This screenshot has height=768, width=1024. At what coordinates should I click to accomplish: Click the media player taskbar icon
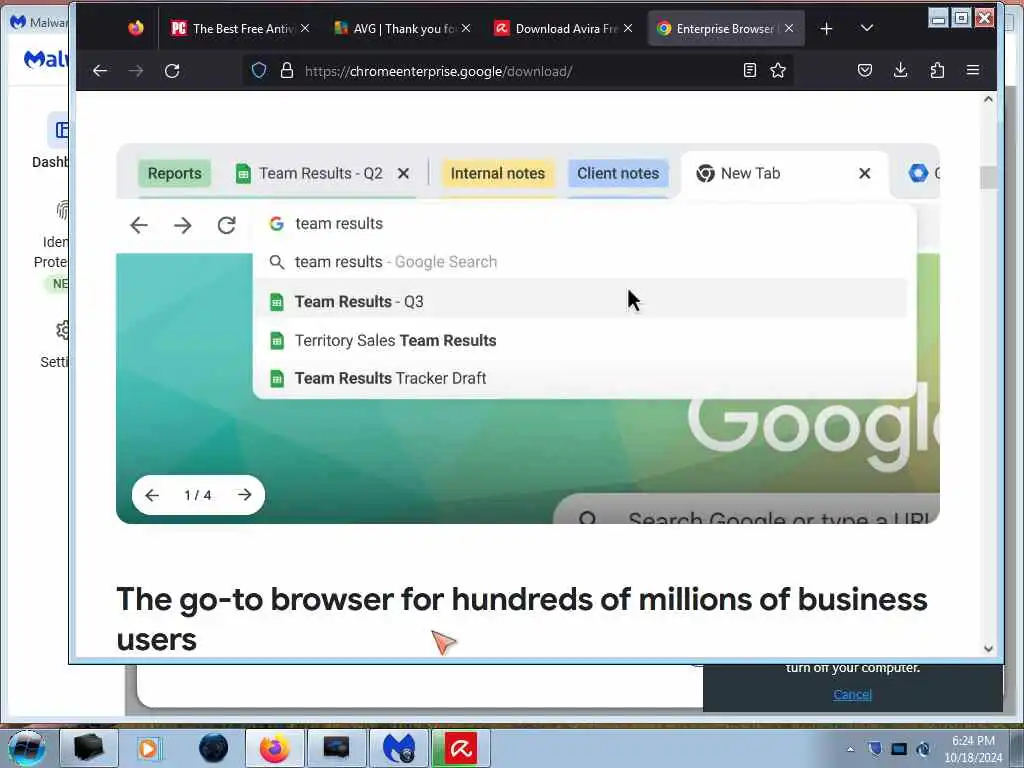pos(148,748)
